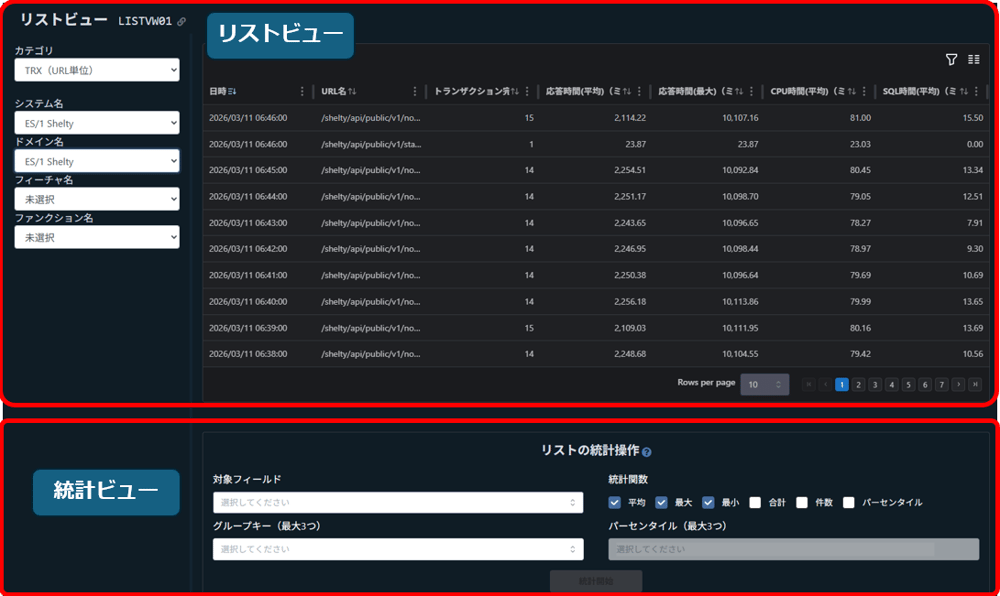
Task: Click the next page arrow
Action: tap(958, 384)
